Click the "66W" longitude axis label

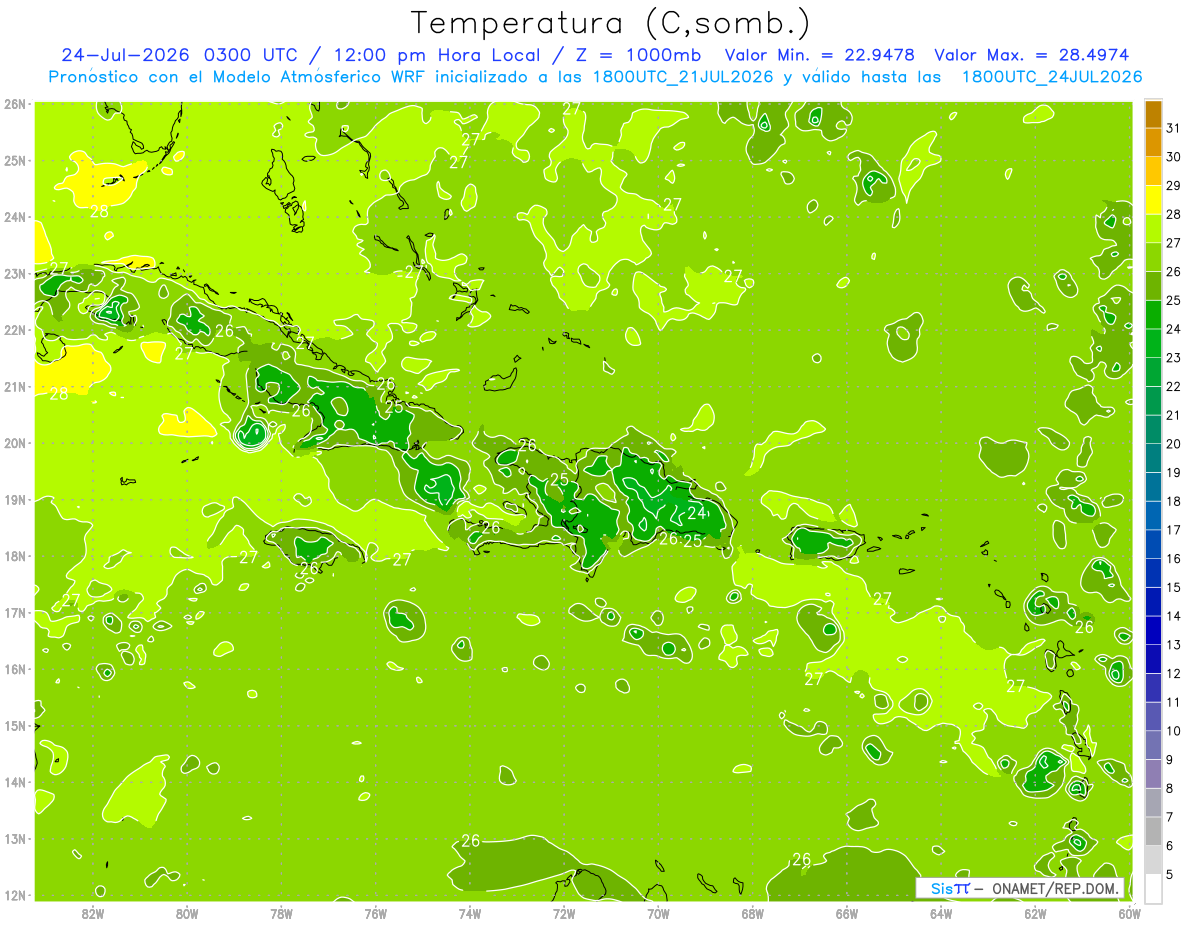(847, 913)
